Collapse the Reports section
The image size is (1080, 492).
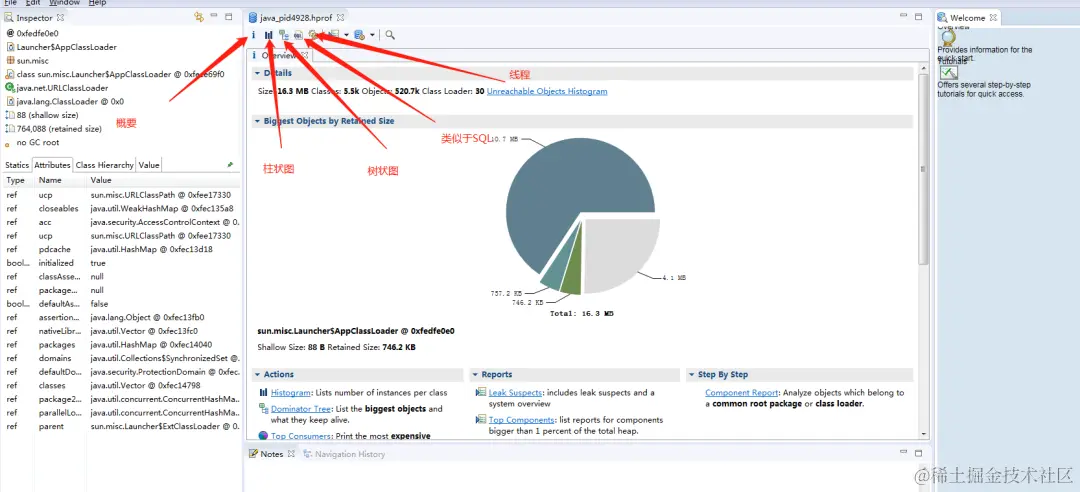click(x=475, y=375)
